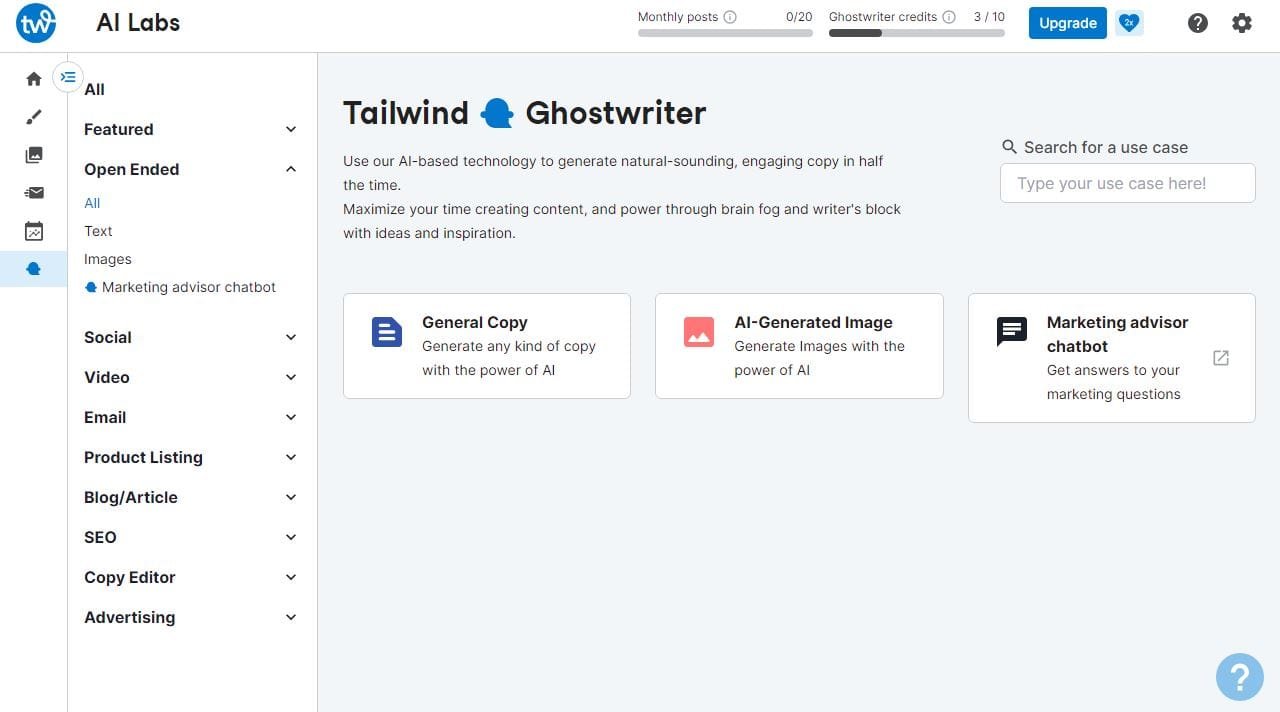Open the brush create tool icon
The width and height of the screenshot is (1280, 712).
(34, 117)
